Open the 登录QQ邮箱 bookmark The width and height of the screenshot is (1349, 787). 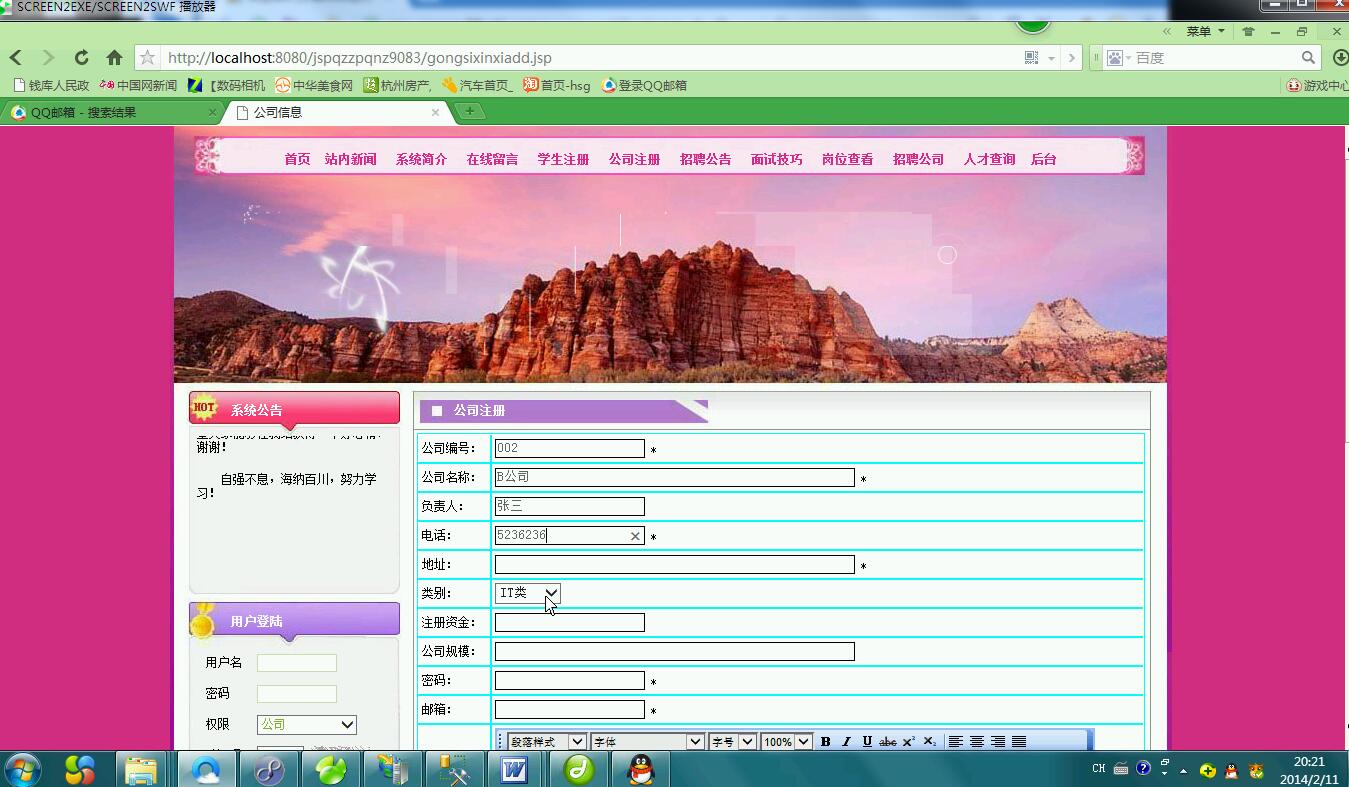pos(644,85)
